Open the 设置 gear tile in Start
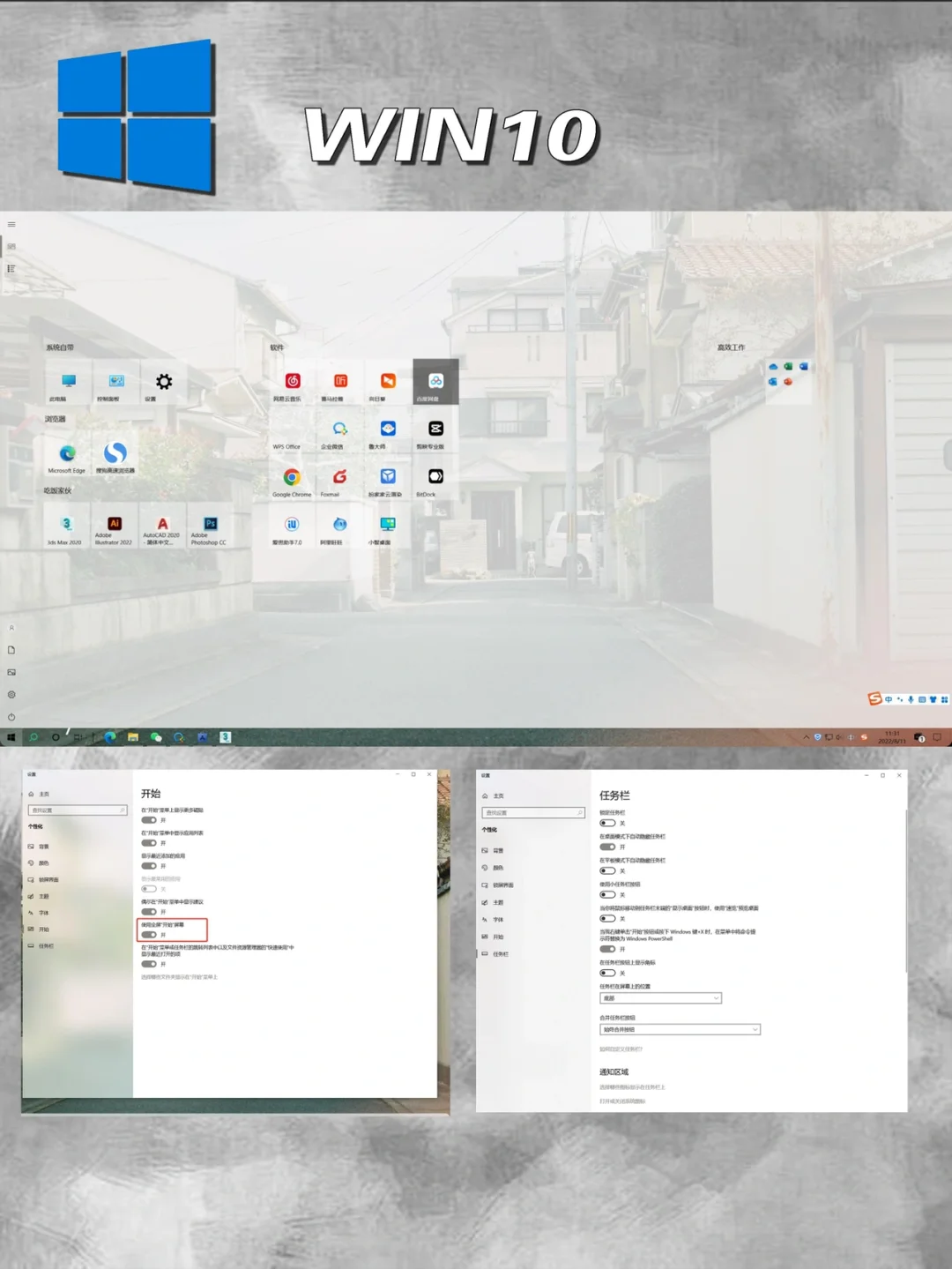The width and height of the screenshot is (952, 1269). (163, 383)
